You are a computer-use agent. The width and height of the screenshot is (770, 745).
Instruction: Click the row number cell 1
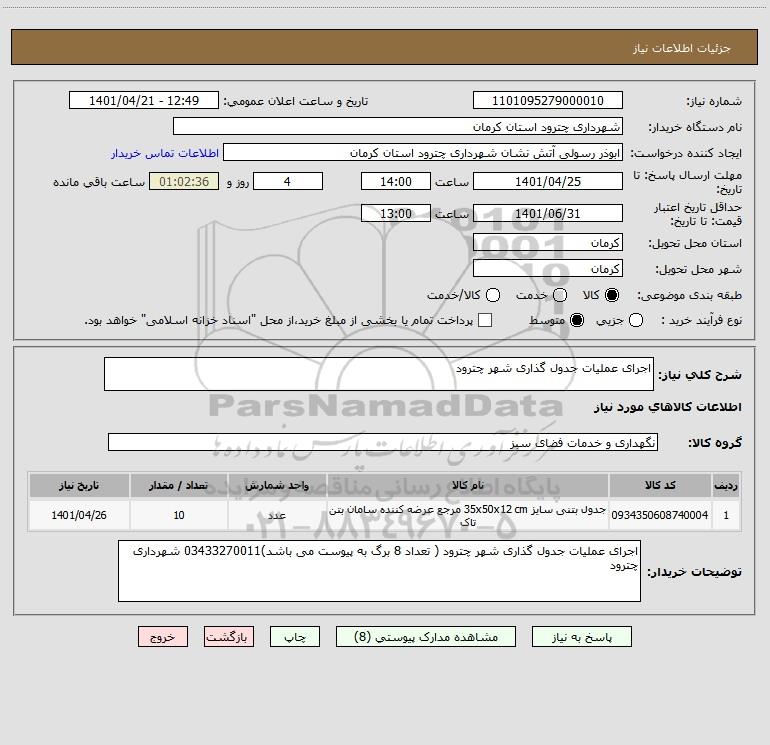tap(726, 515)
